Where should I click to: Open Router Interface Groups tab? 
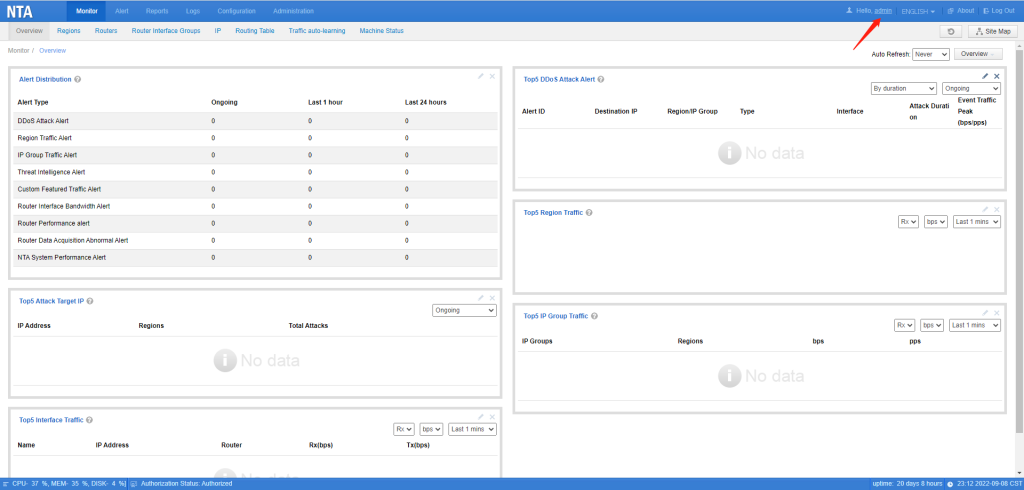click(166, 31)
